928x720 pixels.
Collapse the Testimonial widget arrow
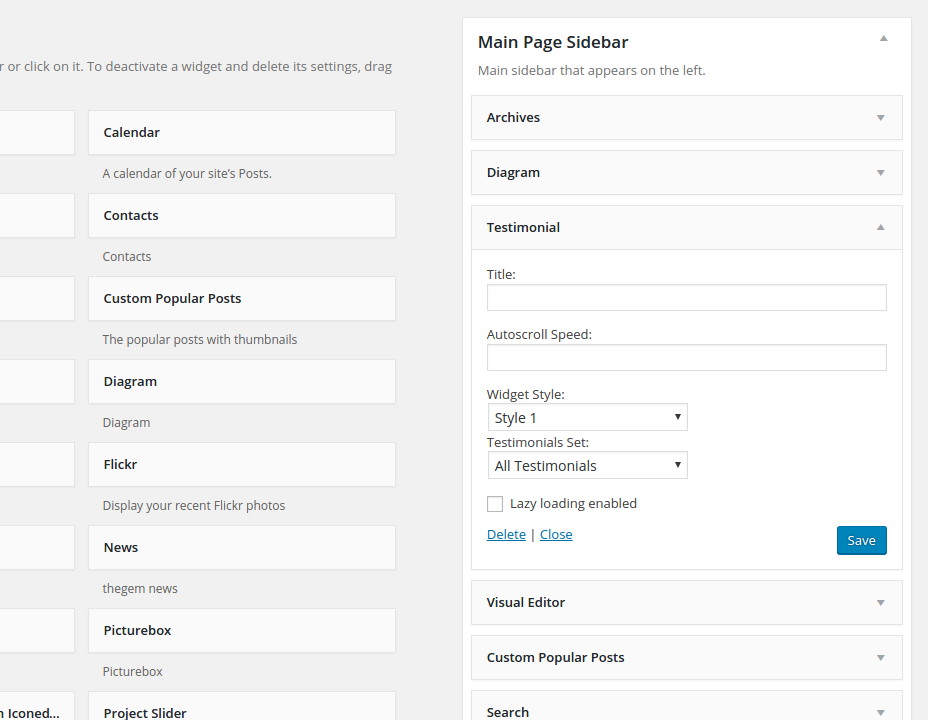pyautogui.click(x=880, y=228)
